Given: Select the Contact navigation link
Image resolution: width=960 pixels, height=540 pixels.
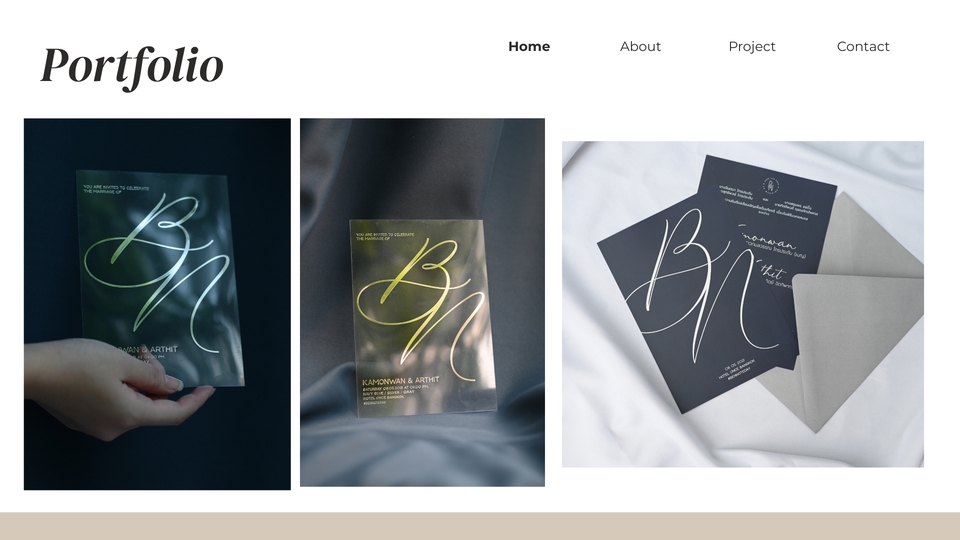Looking at the screenshot, I should click(863, 47).
